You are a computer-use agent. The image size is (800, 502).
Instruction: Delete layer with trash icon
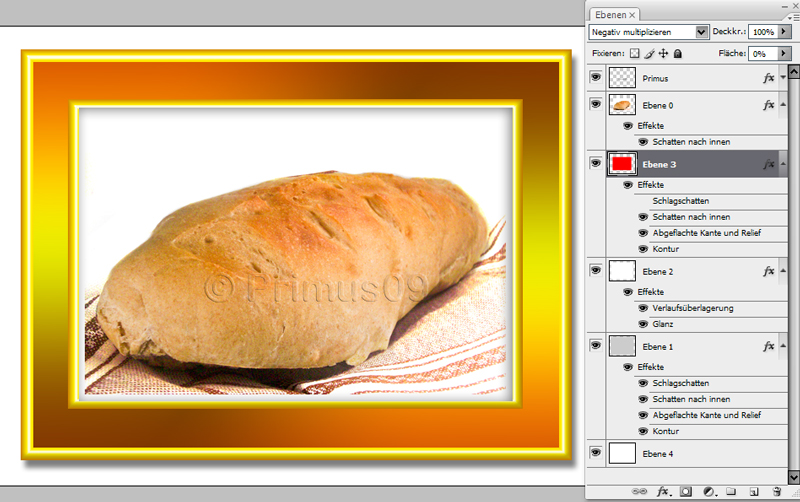[777, 492]
